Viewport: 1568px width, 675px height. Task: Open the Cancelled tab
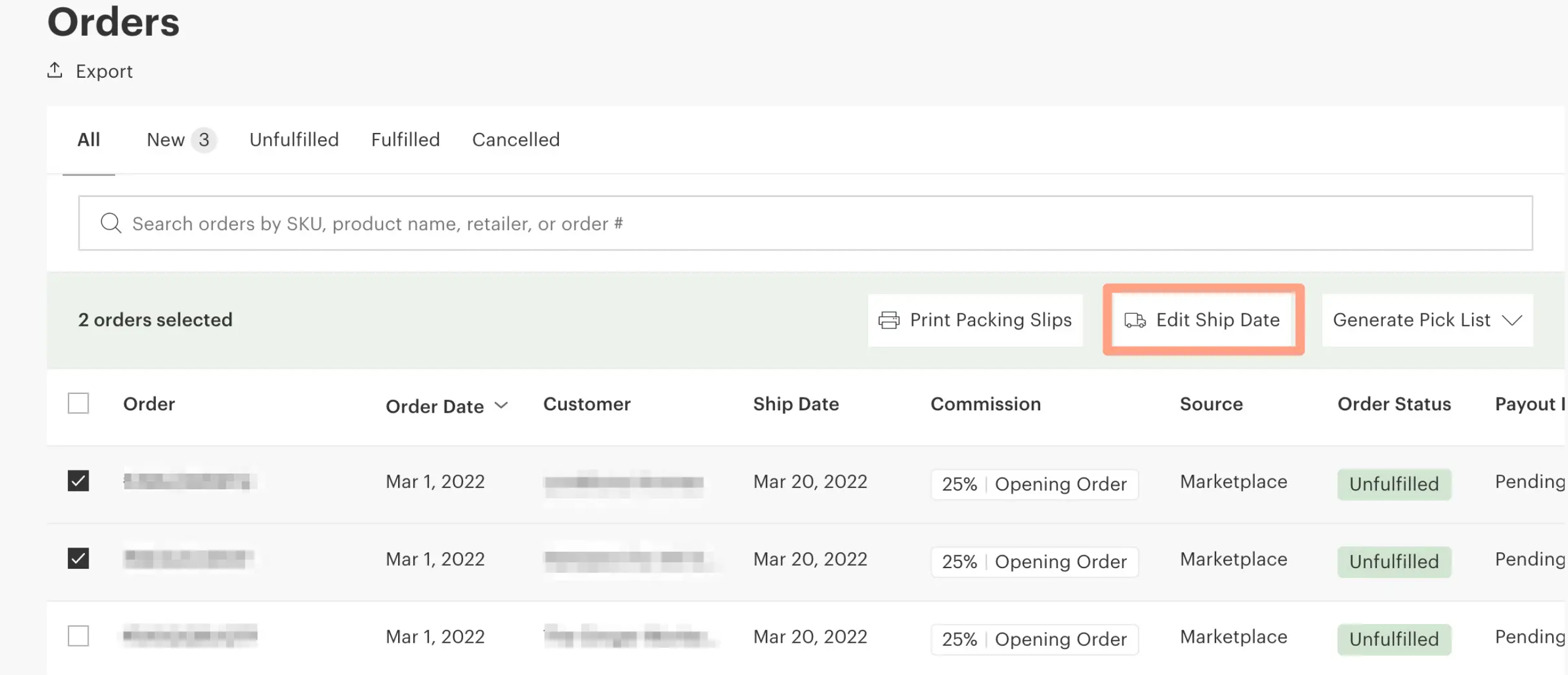click(516, 140)
